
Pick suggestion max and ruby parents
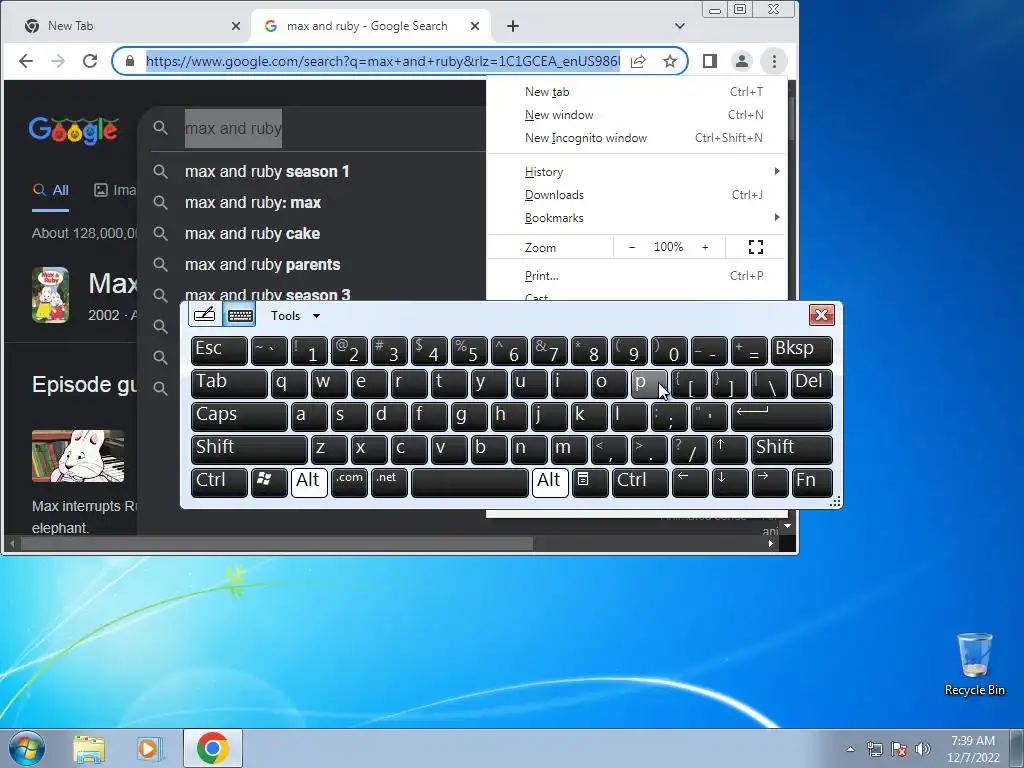tap(263, 264)
